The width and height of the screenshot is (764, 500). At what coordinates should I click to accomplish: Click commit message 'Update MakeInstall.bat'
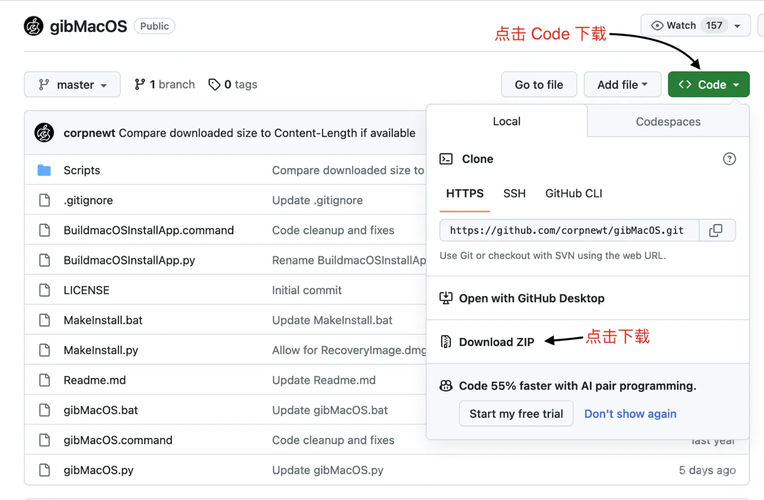tap(332, 320)
